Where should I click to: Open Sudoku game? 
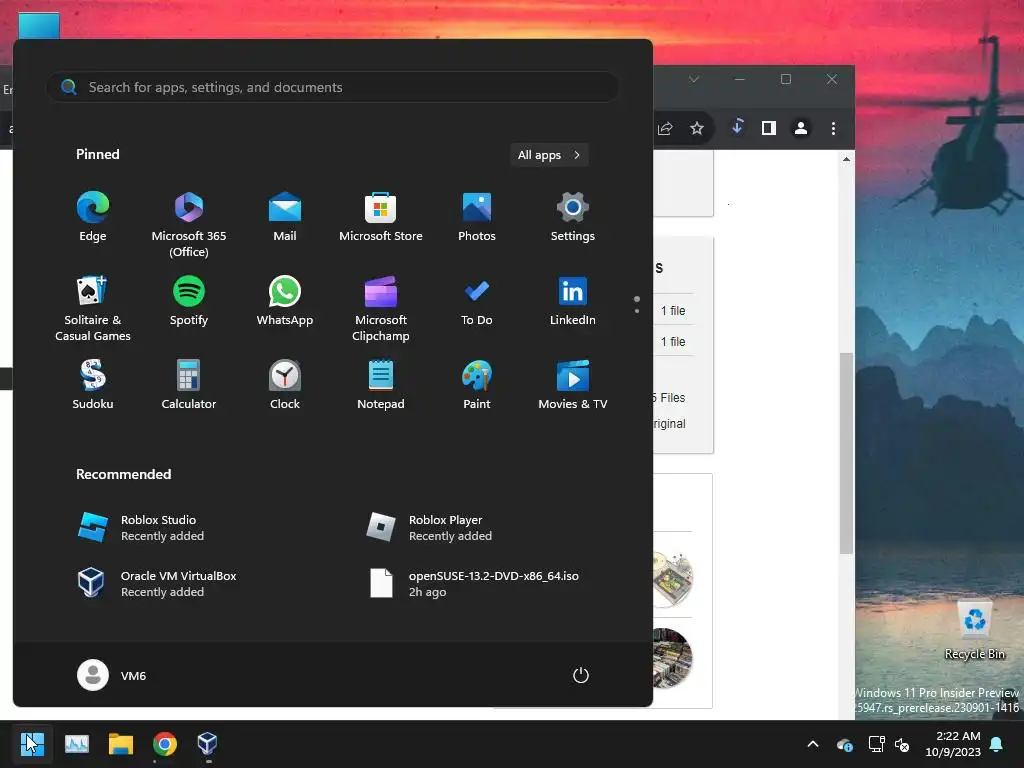tap(93, 385)
